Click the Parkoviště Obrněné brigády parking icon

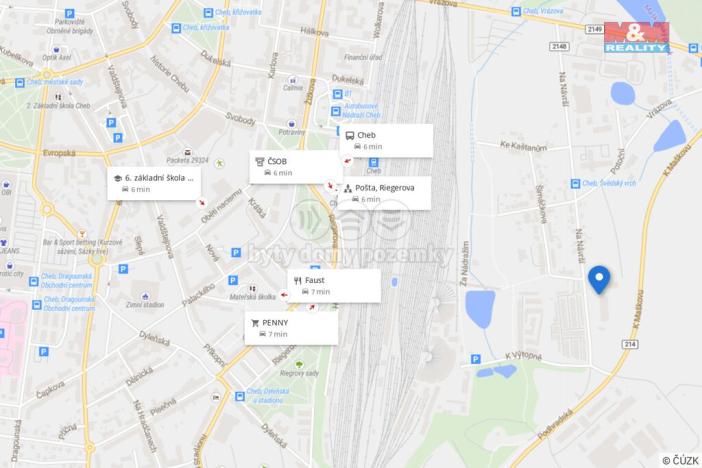point(69,14)
